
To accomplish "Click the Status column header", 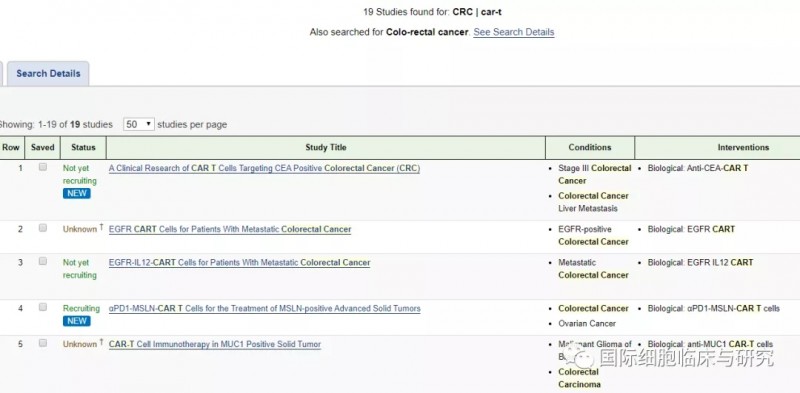I will click(x=83, y=148).
